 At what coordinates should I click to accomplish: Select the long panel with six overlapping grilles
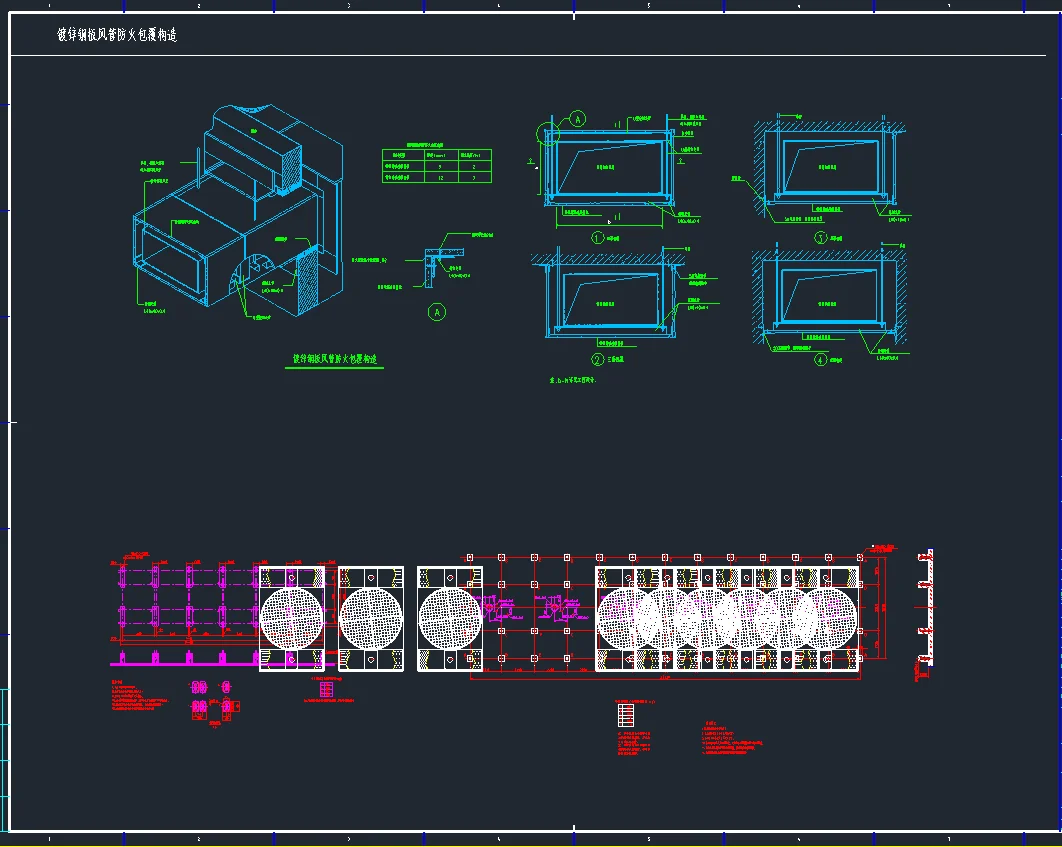coord(727,618)
